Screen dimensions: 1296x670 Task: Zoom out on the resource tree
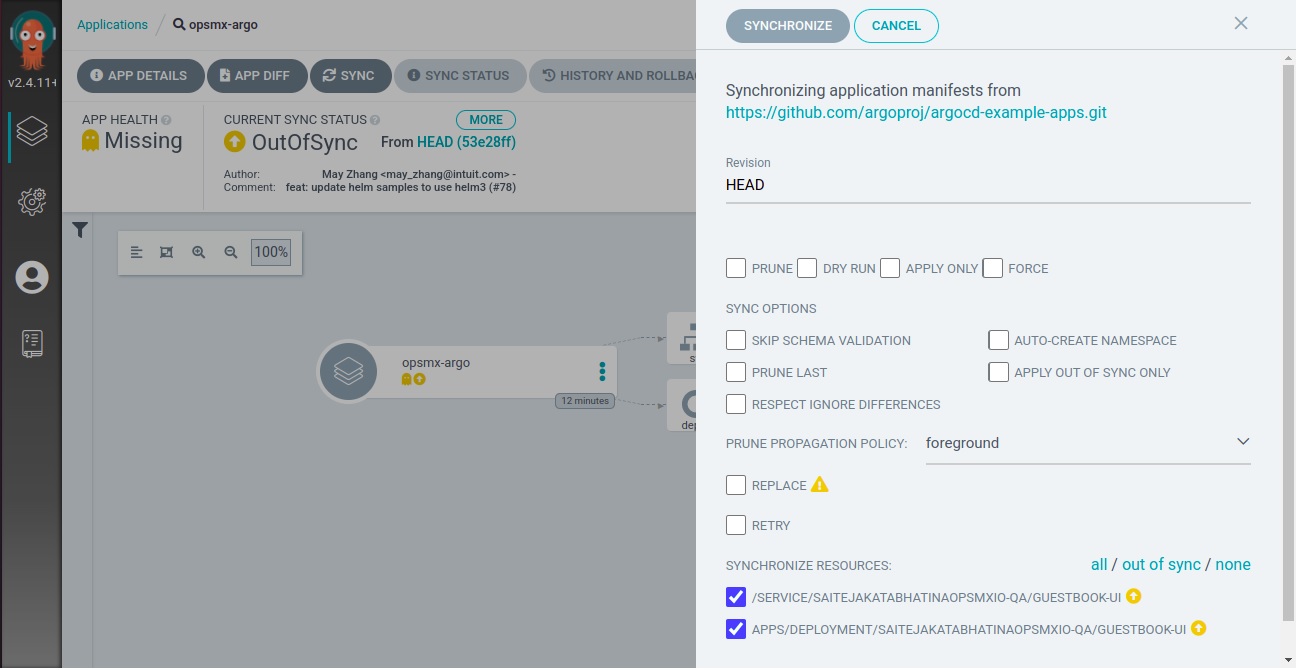(231, 253)
